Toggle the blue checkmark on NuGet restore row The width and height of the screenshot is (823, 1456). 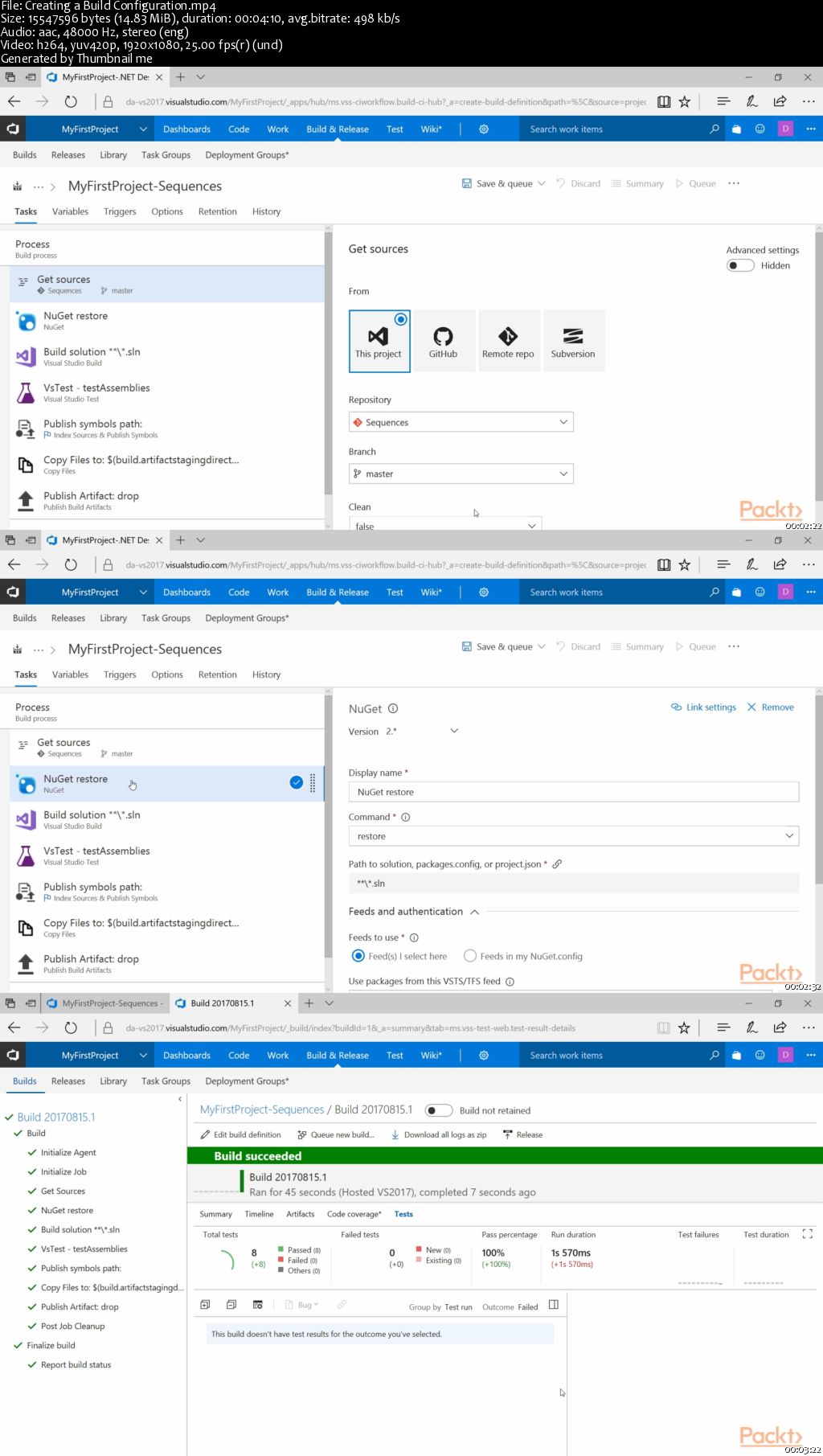297,782
